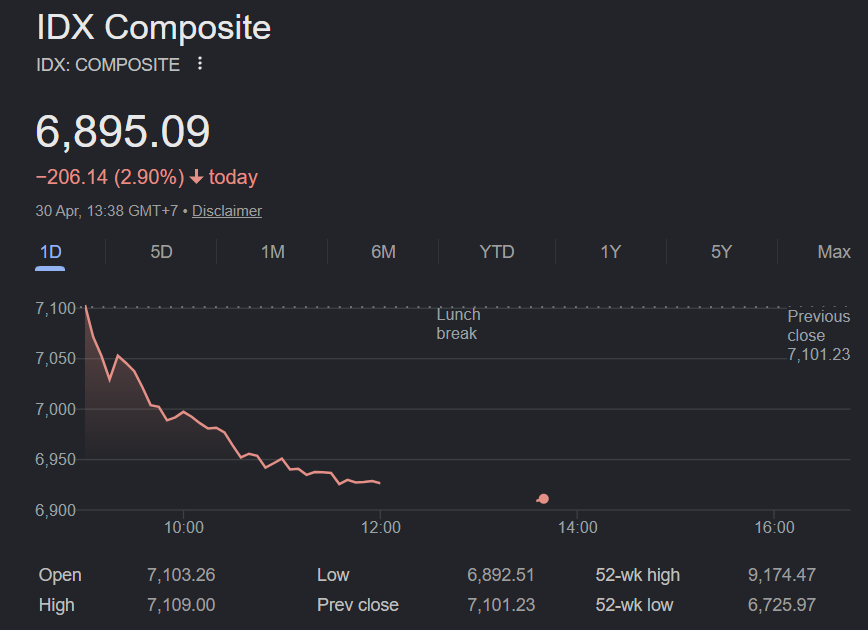Click the 6,900 price axis label
This screenshot has height=630, width=868.
pos(55,510)
